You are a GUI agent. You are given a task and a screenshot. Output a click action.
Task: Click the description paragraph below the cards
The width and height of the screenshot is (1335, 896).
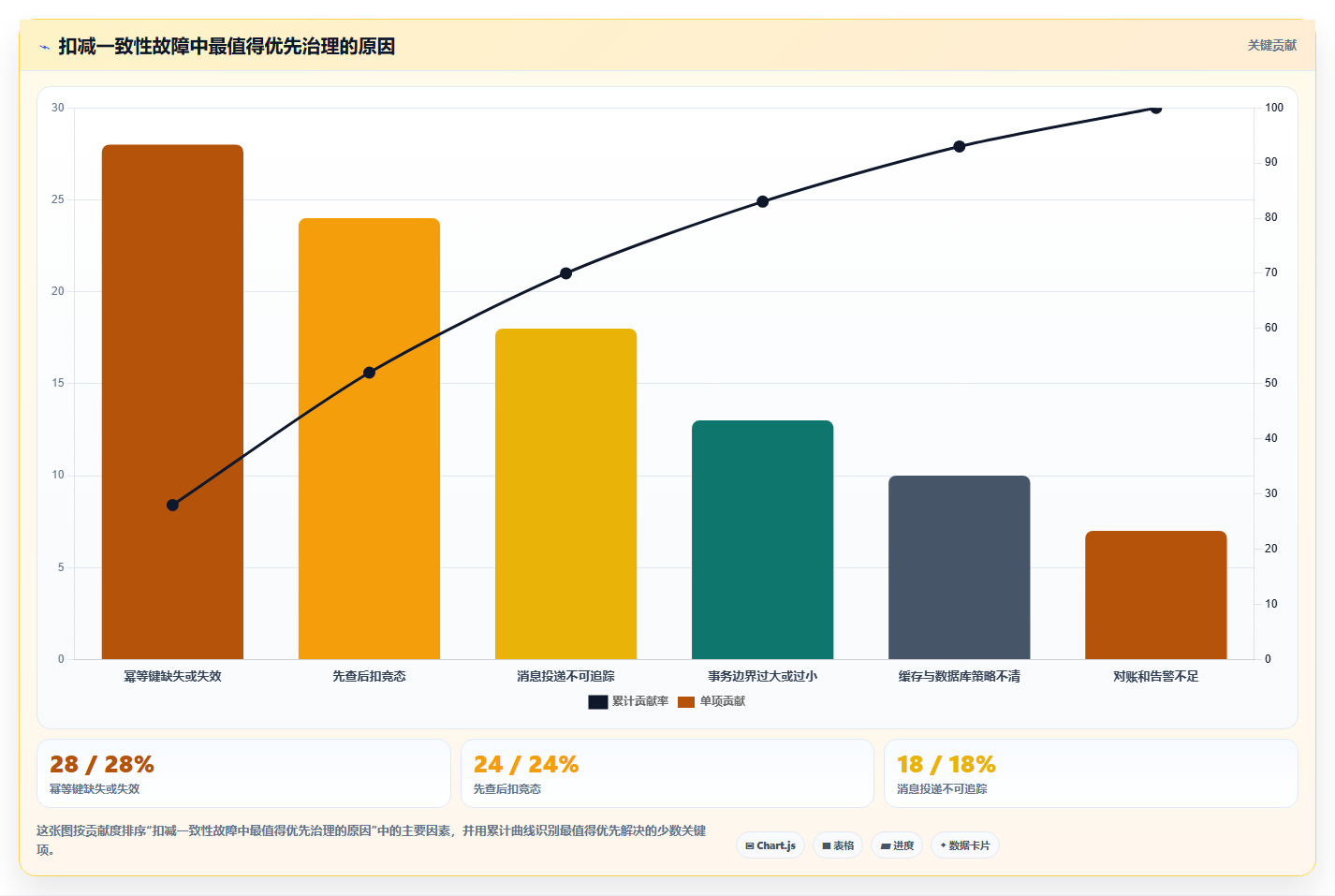tap(372, 840)
